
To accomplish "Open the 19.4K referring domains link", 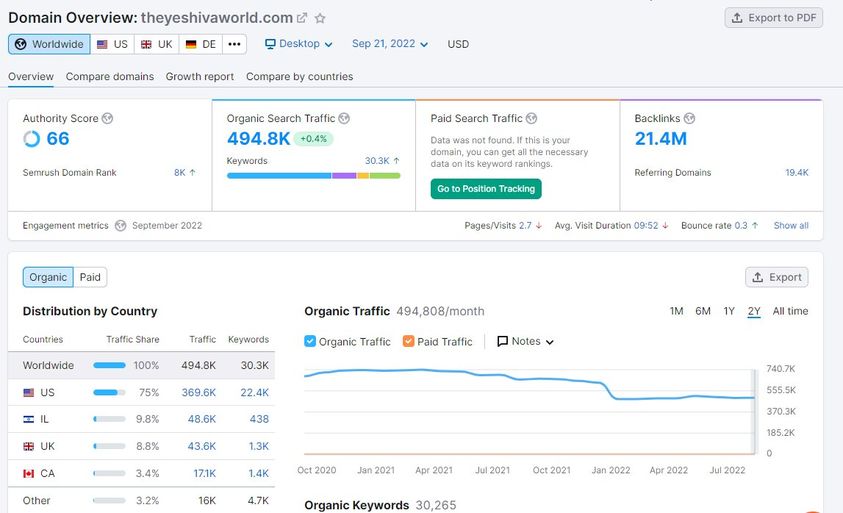I will pyautogui.click(x=797, y=173).
